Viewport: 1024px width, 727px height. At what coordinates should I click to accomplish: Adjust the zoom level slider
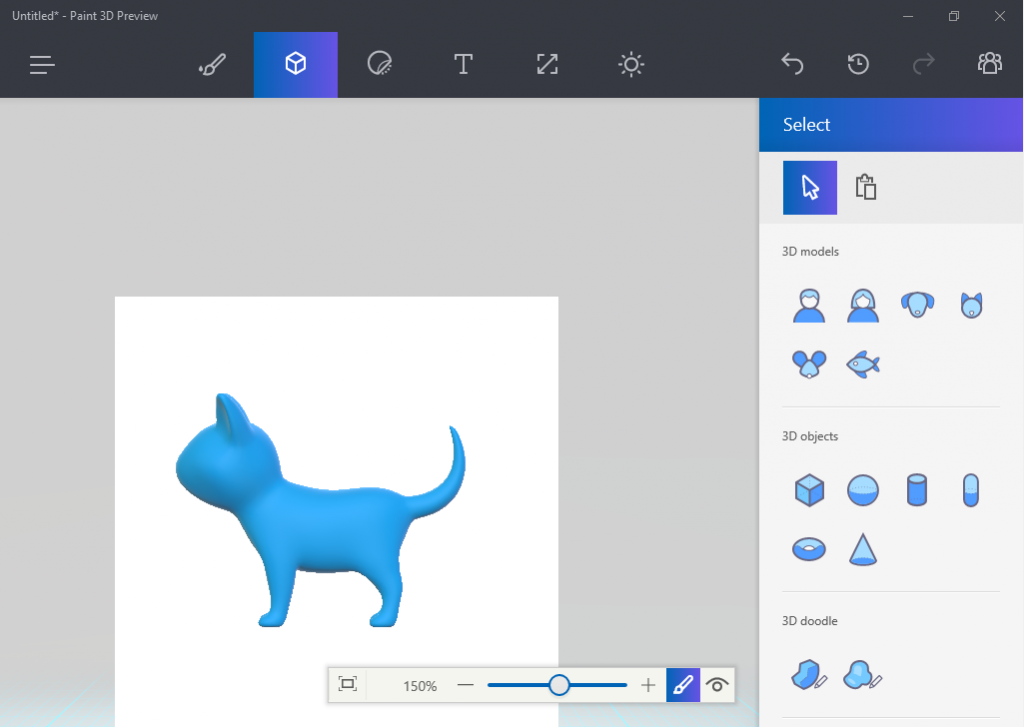click(558, 685)
